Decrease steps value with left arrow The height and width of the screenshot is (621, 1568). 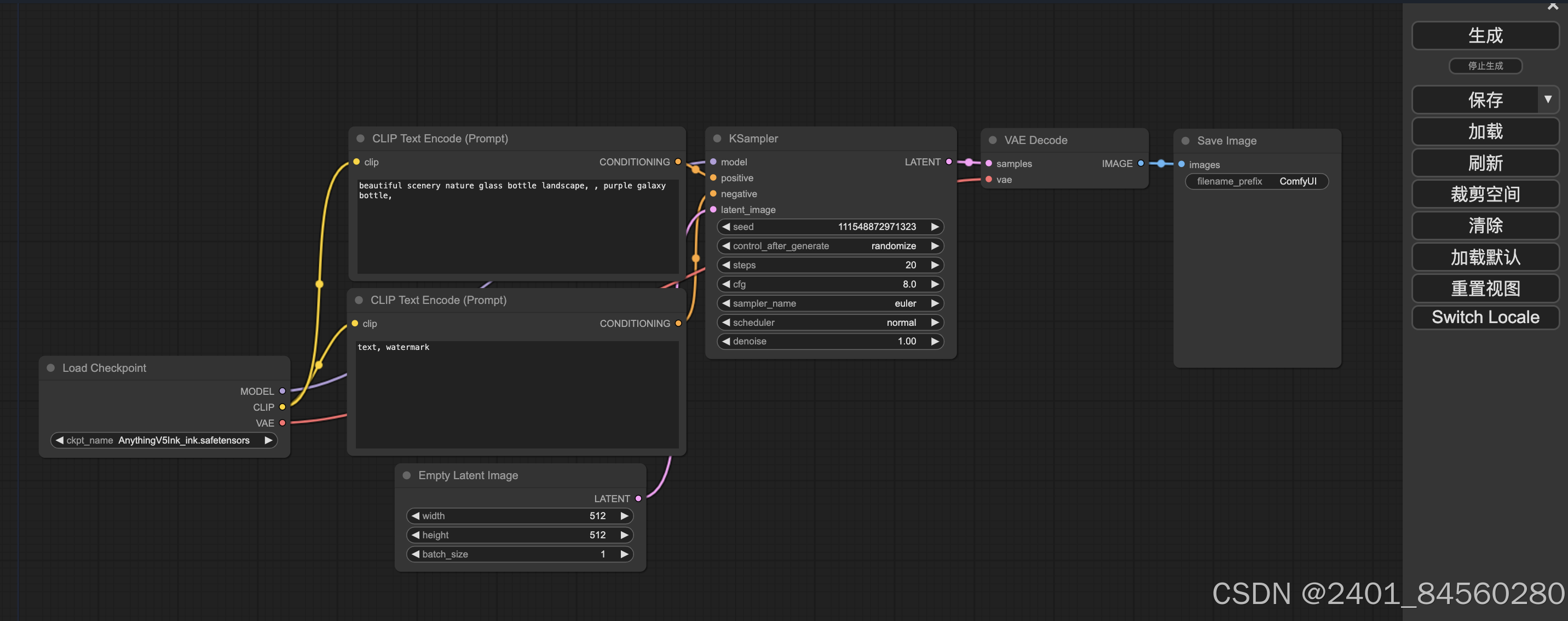pyautogui.click(x=725, y=265)
